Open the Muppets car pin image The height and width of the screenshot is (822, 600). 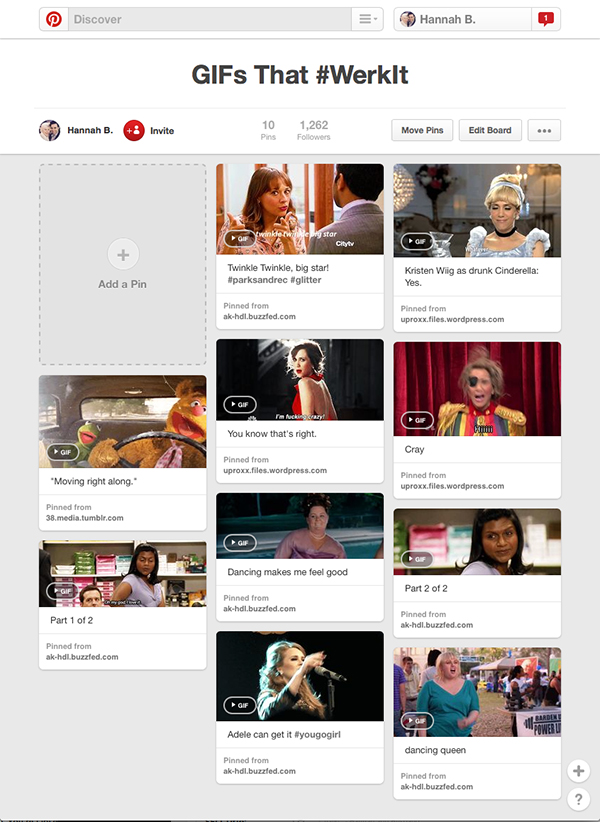(123, 421)
